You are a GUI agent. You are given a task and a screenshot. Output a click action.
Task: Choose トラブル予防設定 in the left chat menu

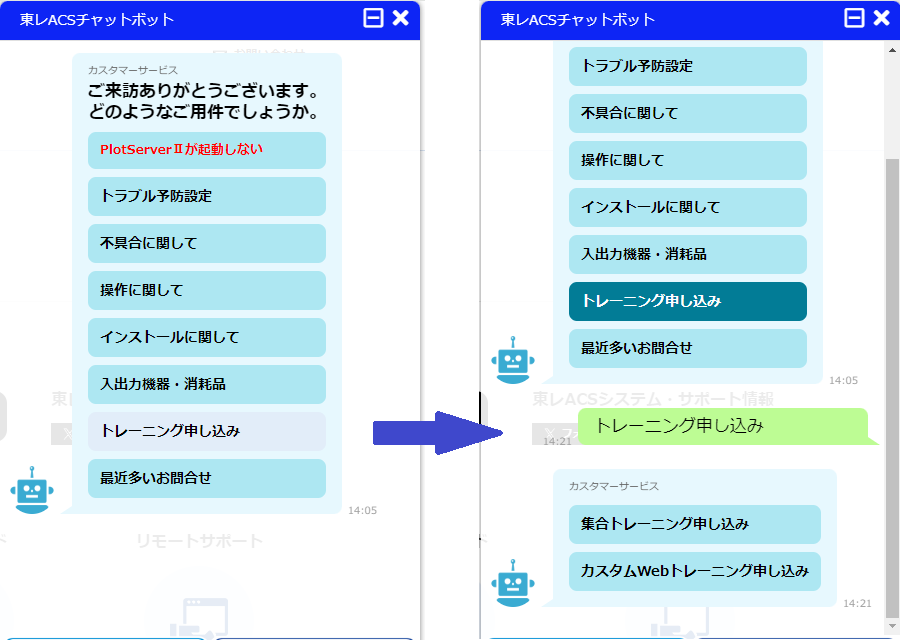point(206,196)
